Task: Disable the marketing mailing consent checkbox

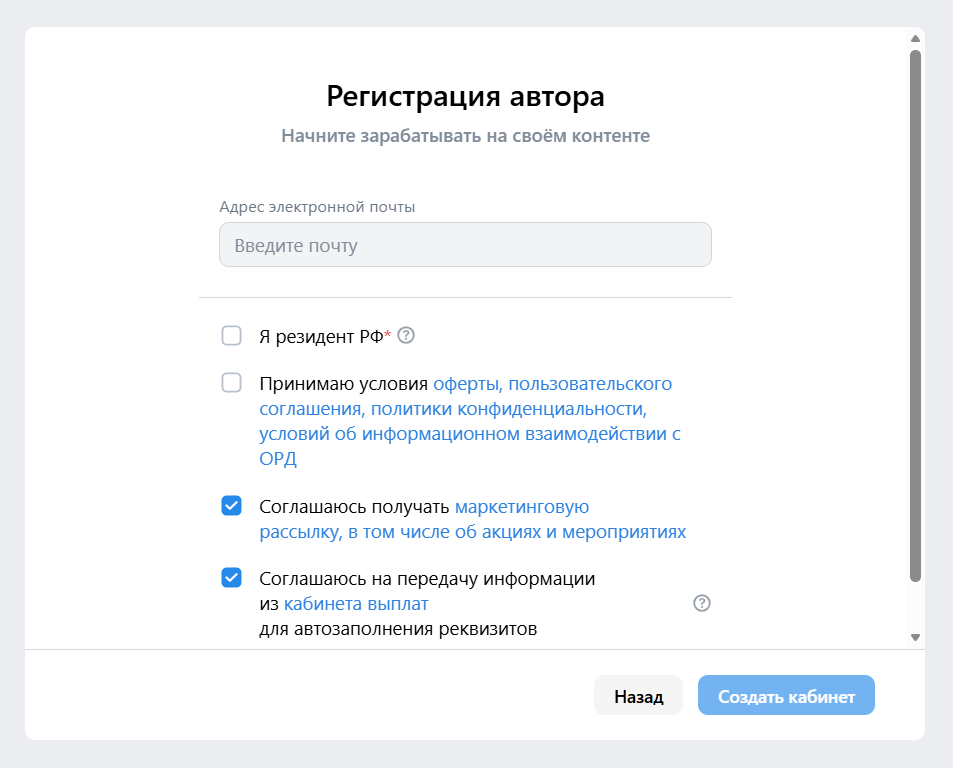Action: pos(231,506)
